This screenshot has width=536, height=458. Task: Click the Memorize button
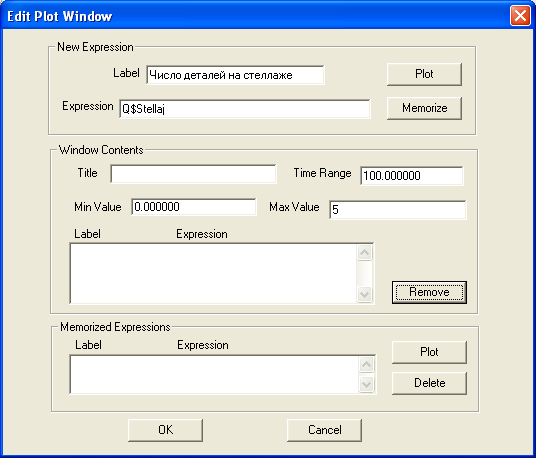pyautogui.click(x=424, y=108)
